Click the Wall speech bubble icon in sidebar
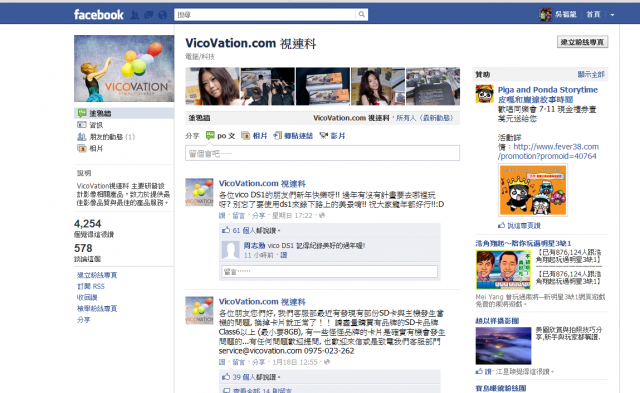640x393 pixels. [82, 113]
